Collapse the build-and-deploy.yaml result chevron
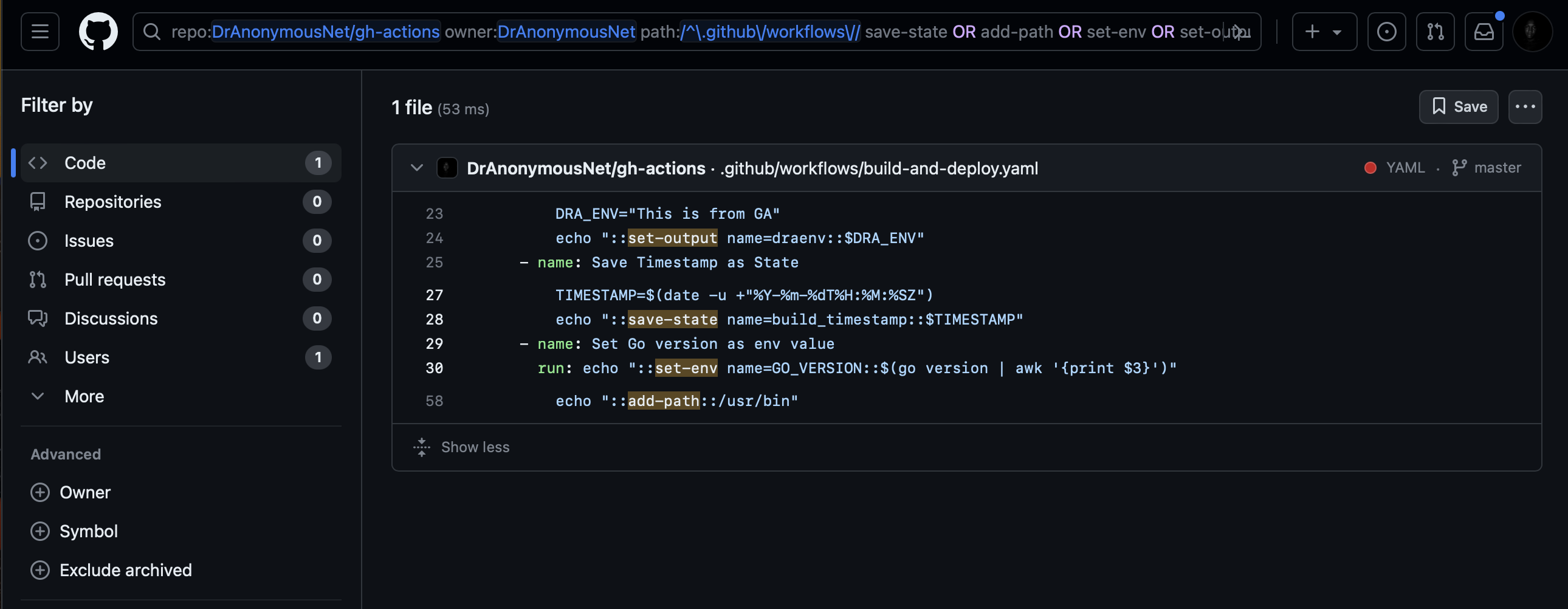 416,168
